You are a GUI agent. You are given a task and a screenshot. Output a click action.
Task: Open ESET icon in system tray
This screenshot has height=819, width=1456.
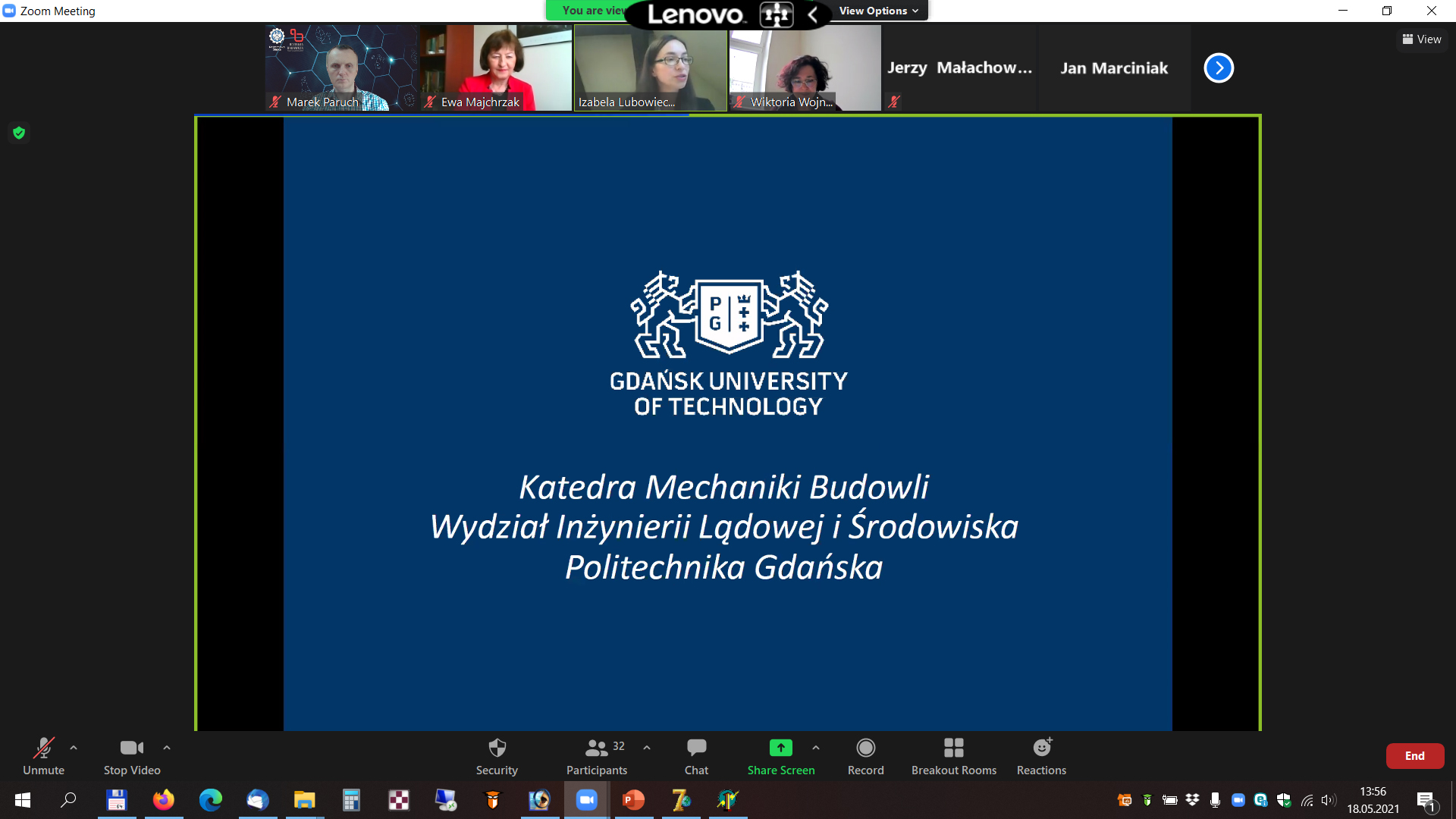point(1261,800)
